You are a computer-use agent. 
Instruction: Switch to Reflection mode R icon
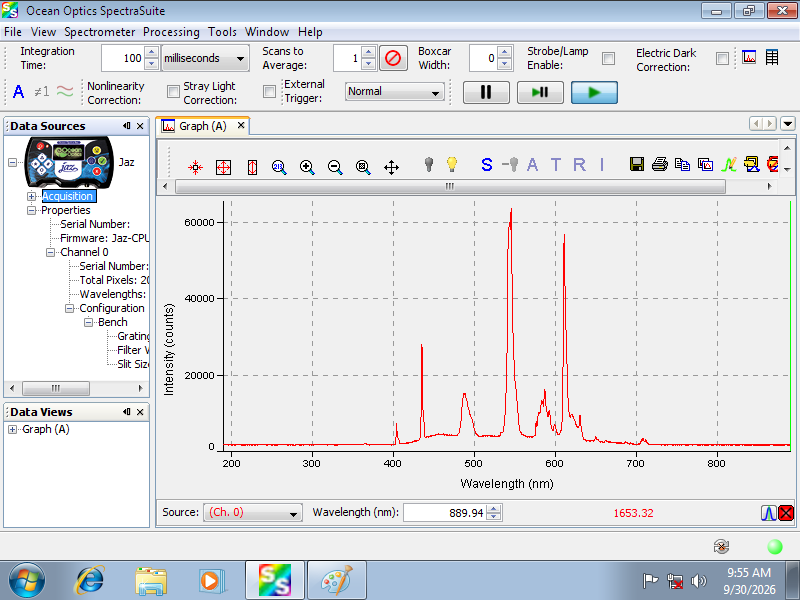pos(579,164)
